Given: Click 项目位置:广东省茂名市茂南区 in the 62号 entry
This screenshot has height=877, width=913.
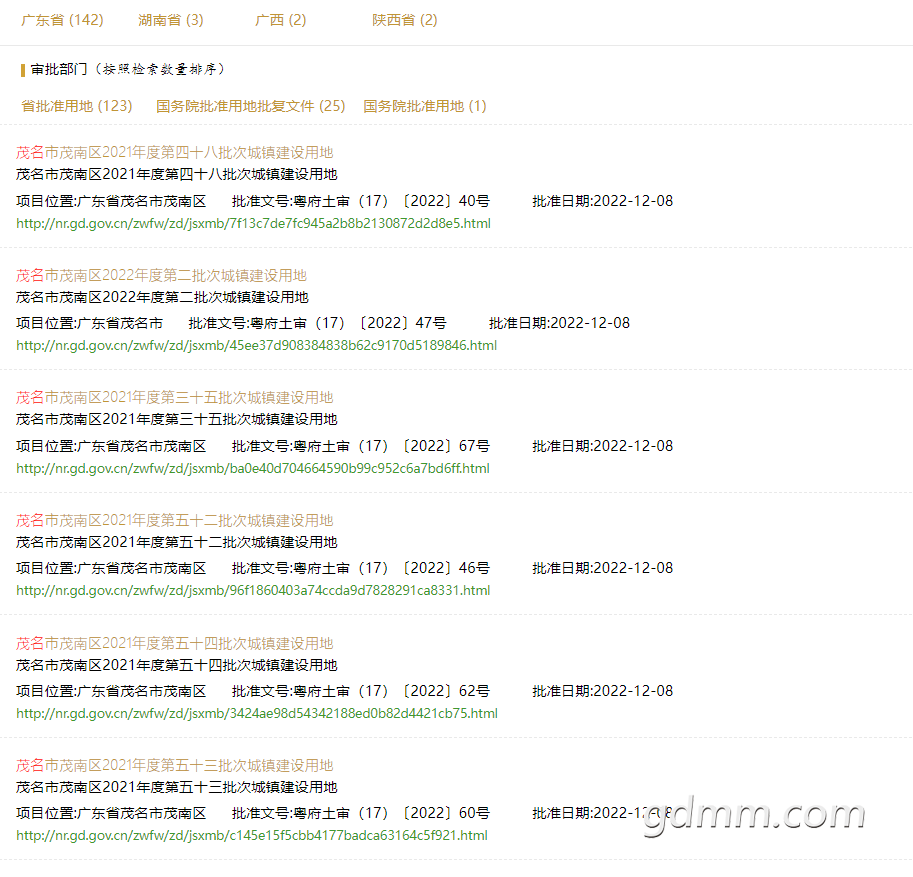Looking at the screenshot, I should pos(111,691).
